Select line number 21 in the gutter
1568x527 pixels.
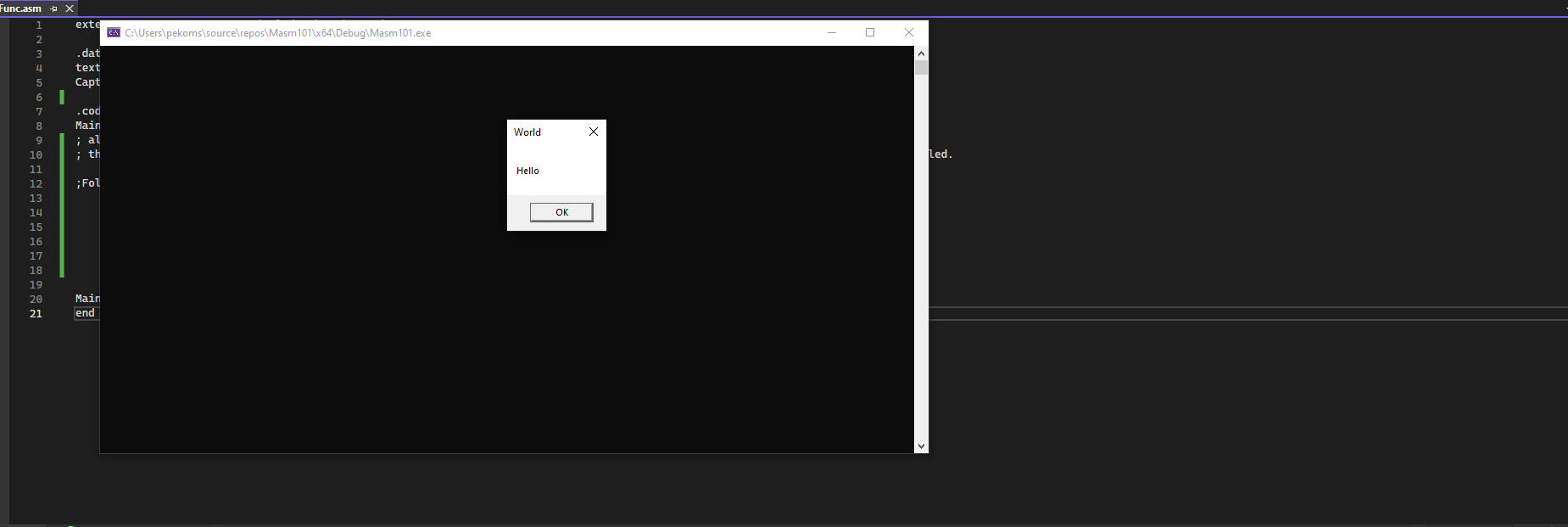coord(36,314)
